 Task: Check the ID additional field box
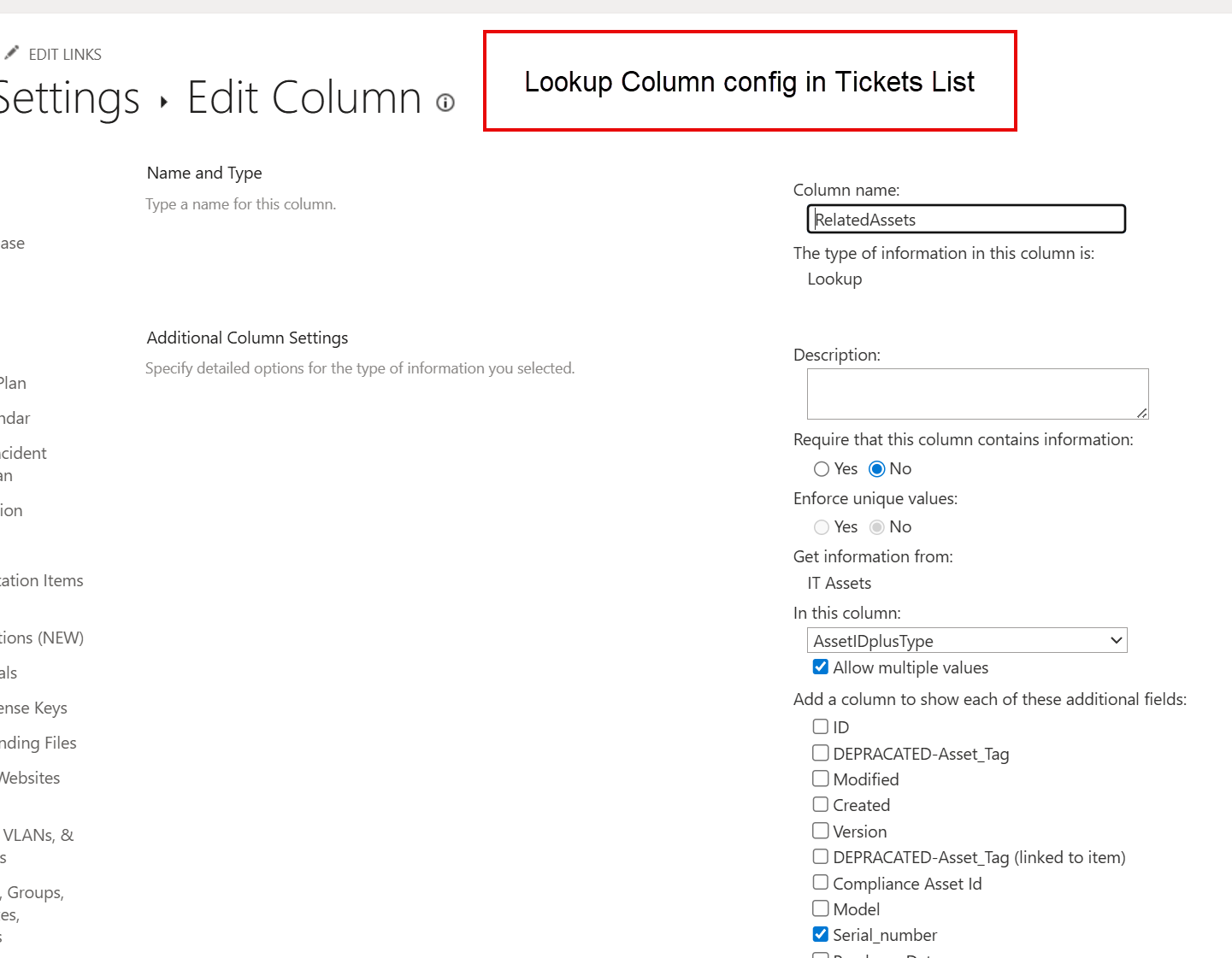(x=821, y=726)
